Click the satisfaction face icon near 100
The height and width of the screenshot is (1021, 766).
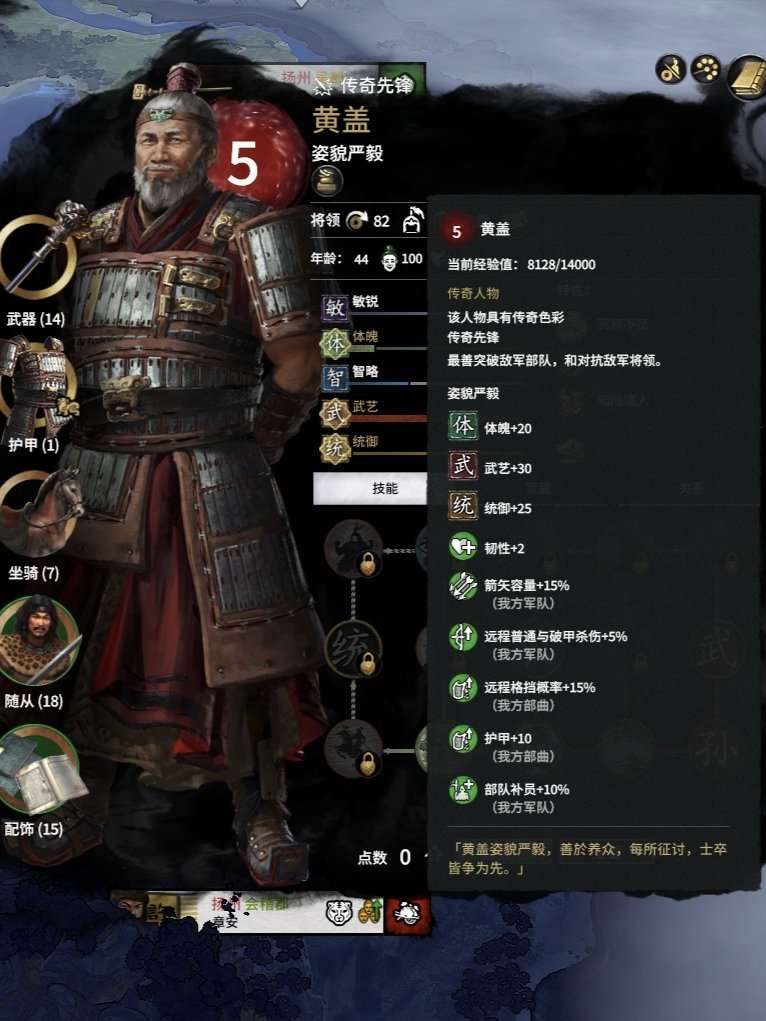389,259
